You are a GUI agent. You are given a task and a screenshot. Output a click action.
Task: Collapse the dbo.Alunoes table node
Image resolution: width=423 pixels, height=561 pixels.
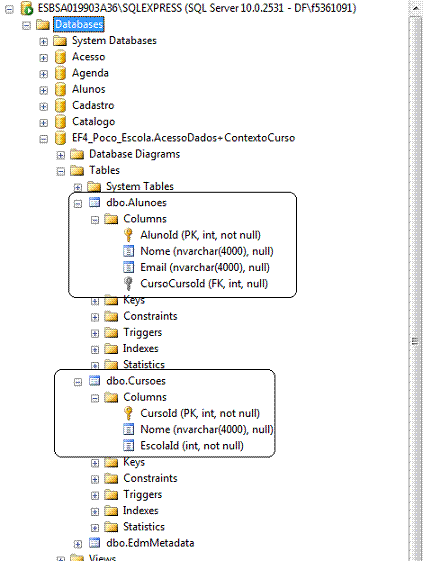78,204
